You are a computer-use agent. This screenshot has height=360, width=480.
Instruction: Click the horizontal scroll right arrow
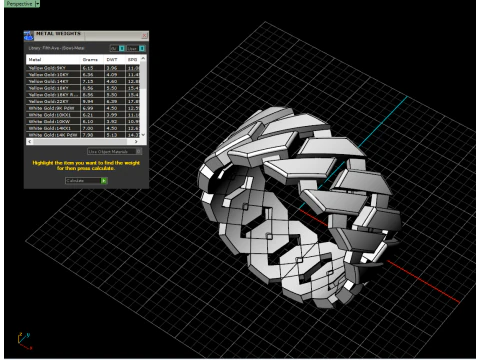136,142
